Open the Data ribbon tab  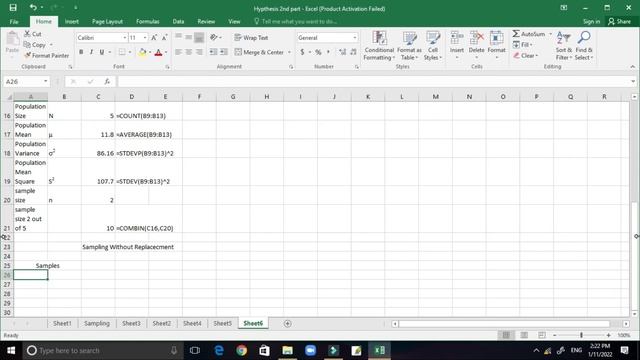point(178,22)
